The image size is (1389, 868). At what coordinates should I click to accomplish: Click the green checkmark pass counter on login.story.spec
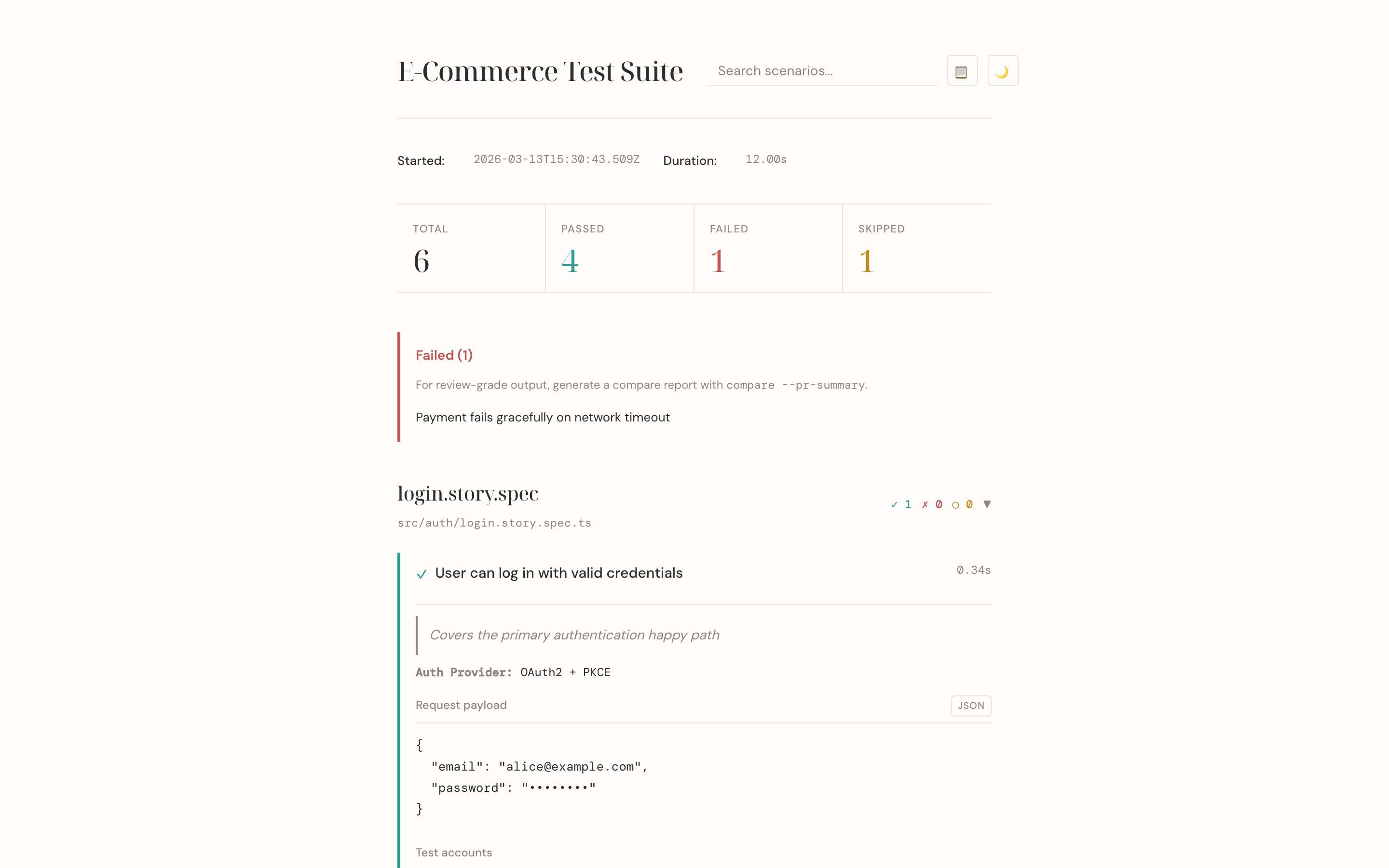901,504
